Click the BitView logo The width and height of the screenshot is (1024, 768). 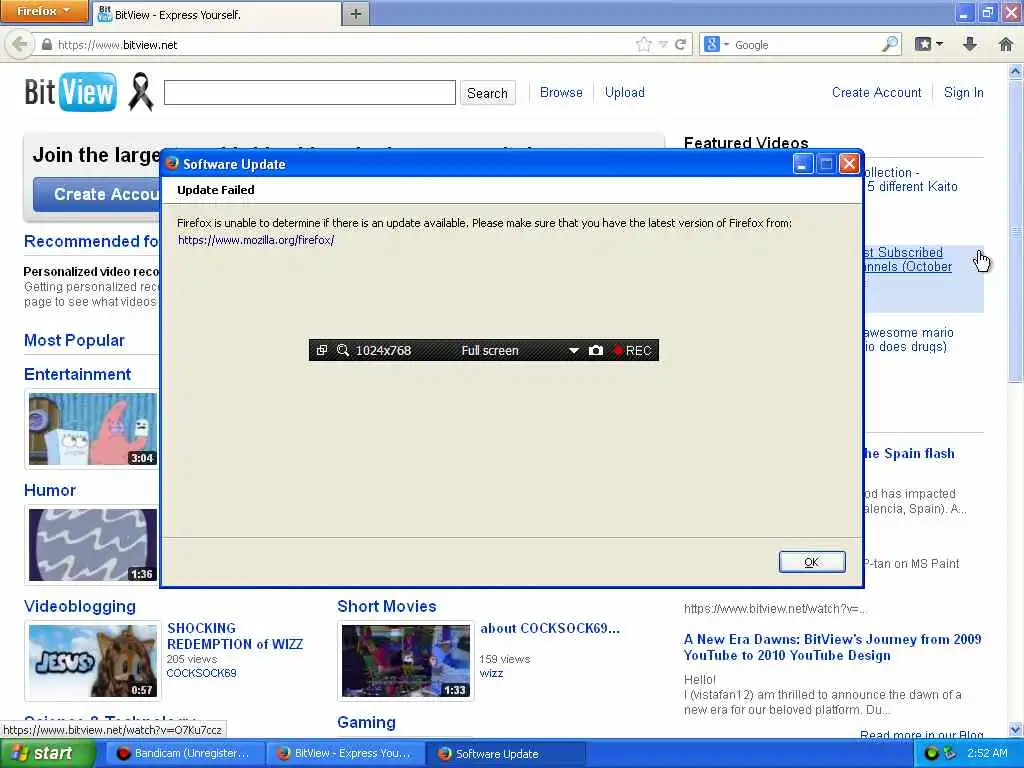[71, 92]
